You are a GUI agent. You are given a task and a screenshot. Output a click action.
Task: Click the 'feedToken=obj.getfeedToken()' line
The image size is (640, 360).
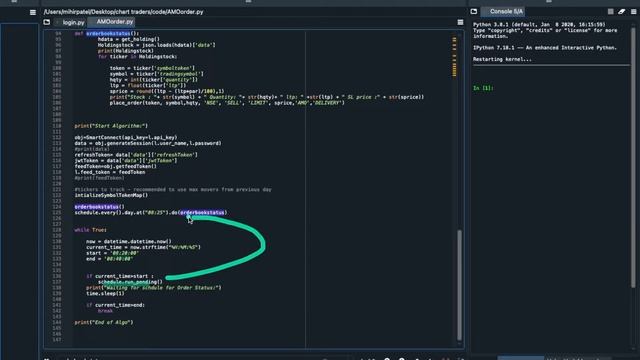click(x=116, y=166)
